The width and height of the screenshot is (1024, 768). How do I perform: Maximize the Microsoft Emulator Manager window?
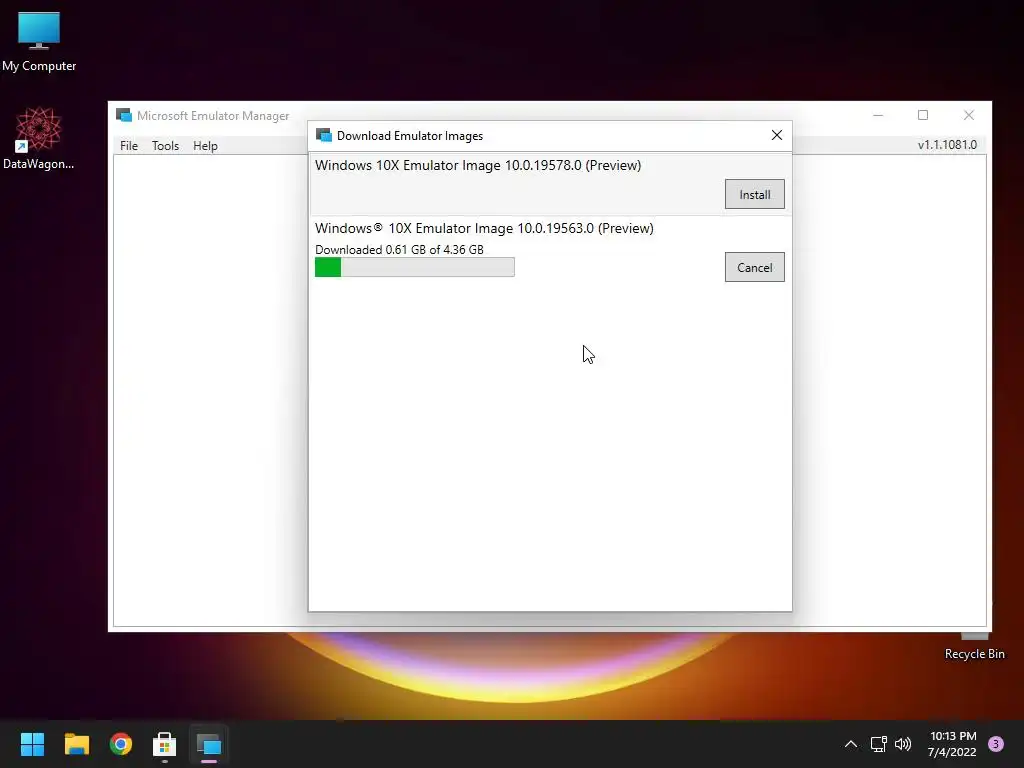pos(923,116)
